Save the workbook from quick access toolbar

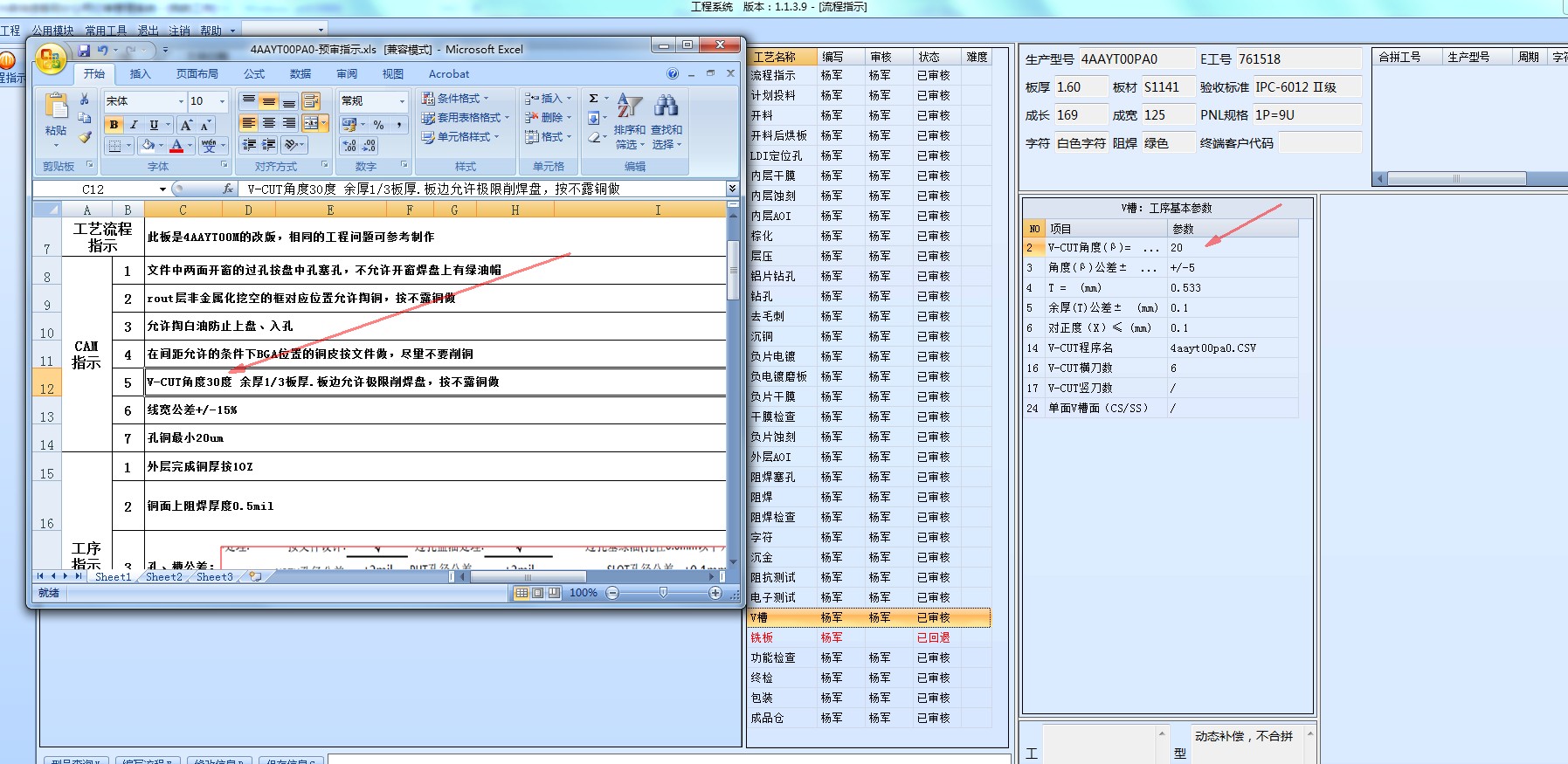(x=84, y=51)
